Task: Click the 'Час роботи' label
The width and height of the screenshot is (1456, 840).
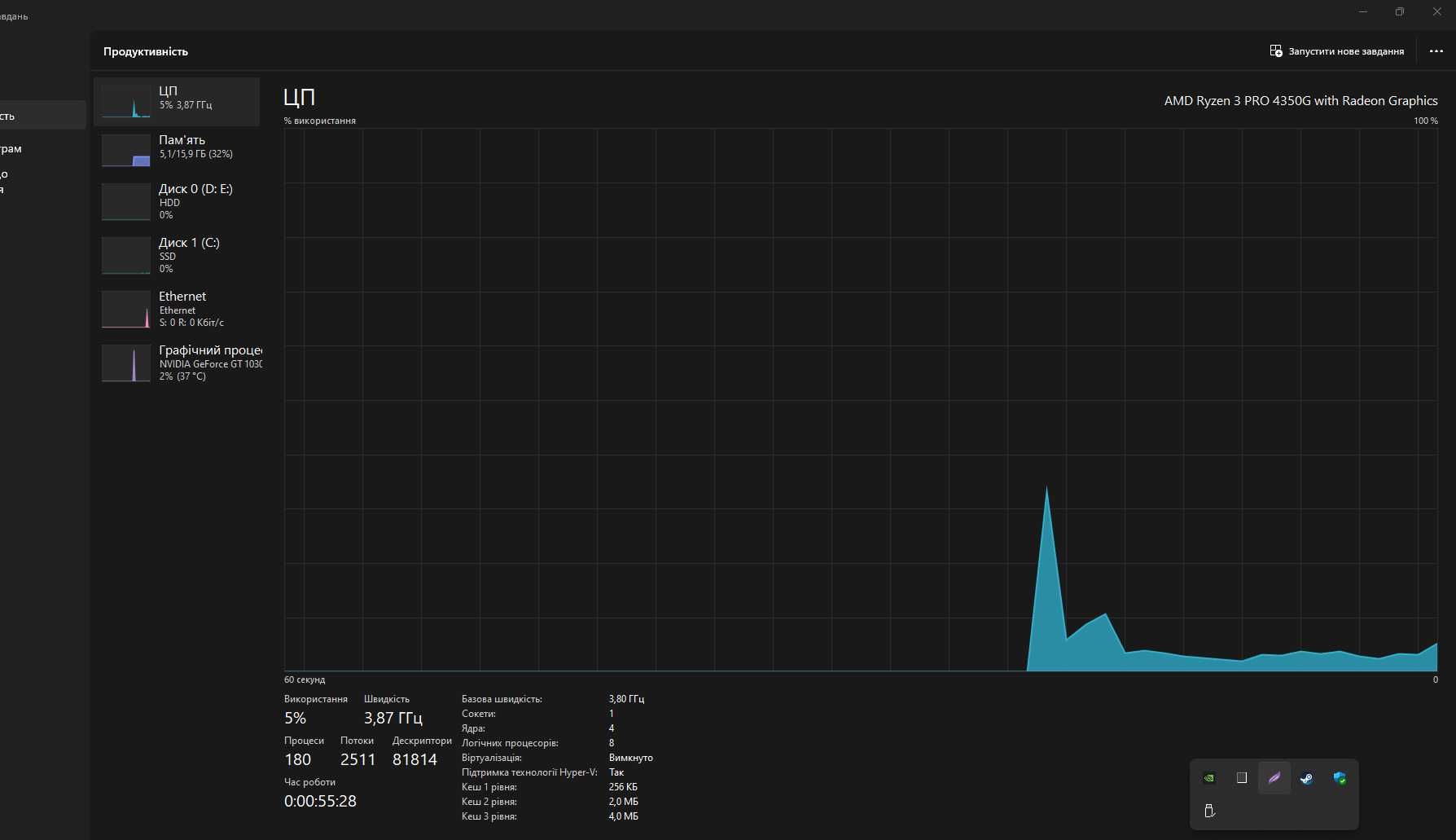Action: coord(309,782)
